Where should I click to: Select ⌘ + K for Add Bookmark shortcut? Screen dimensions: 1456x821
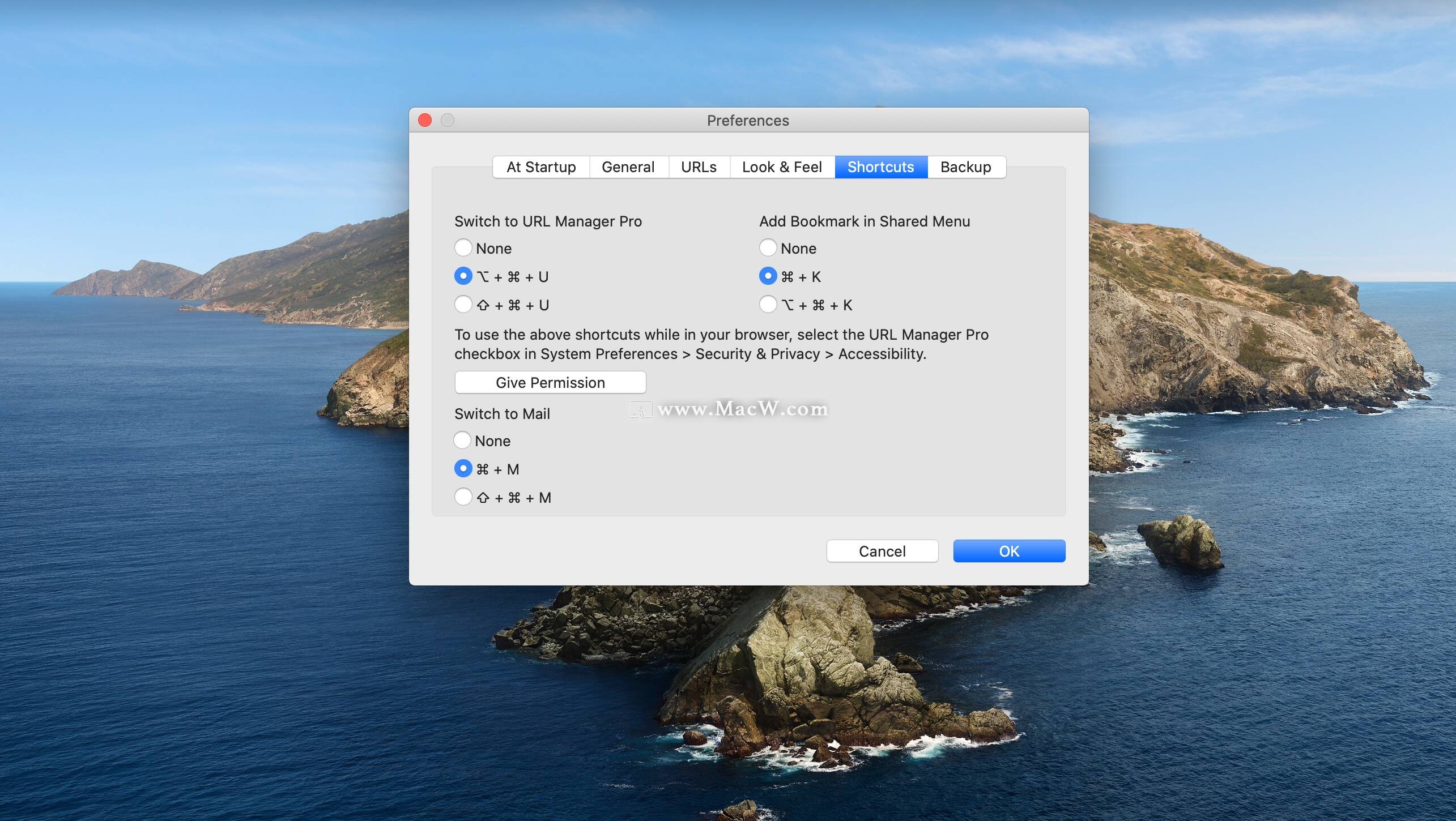[x=768, y=275]
